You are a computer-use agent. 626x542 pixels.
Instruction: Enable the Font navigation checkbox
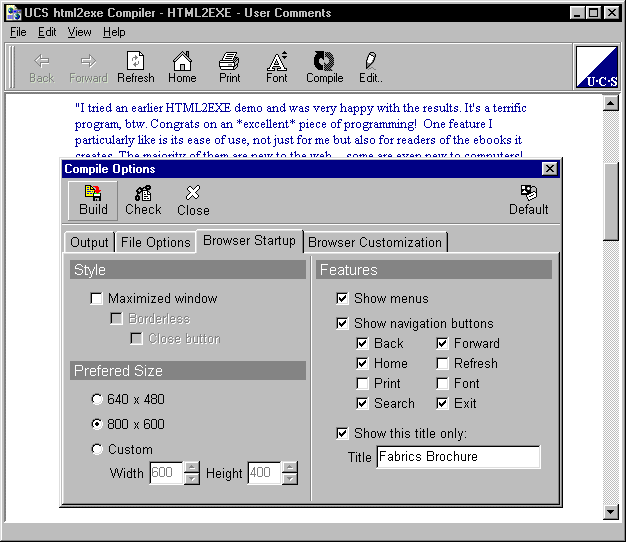point(442,383)
